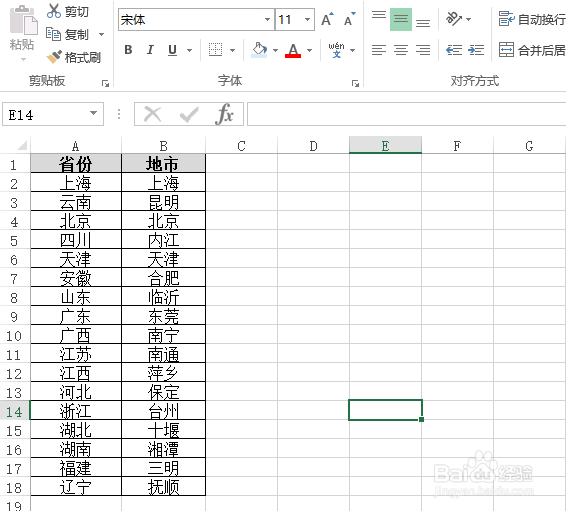
Task: Click the enter checkmark in formula bar
Action: [189, 114]
